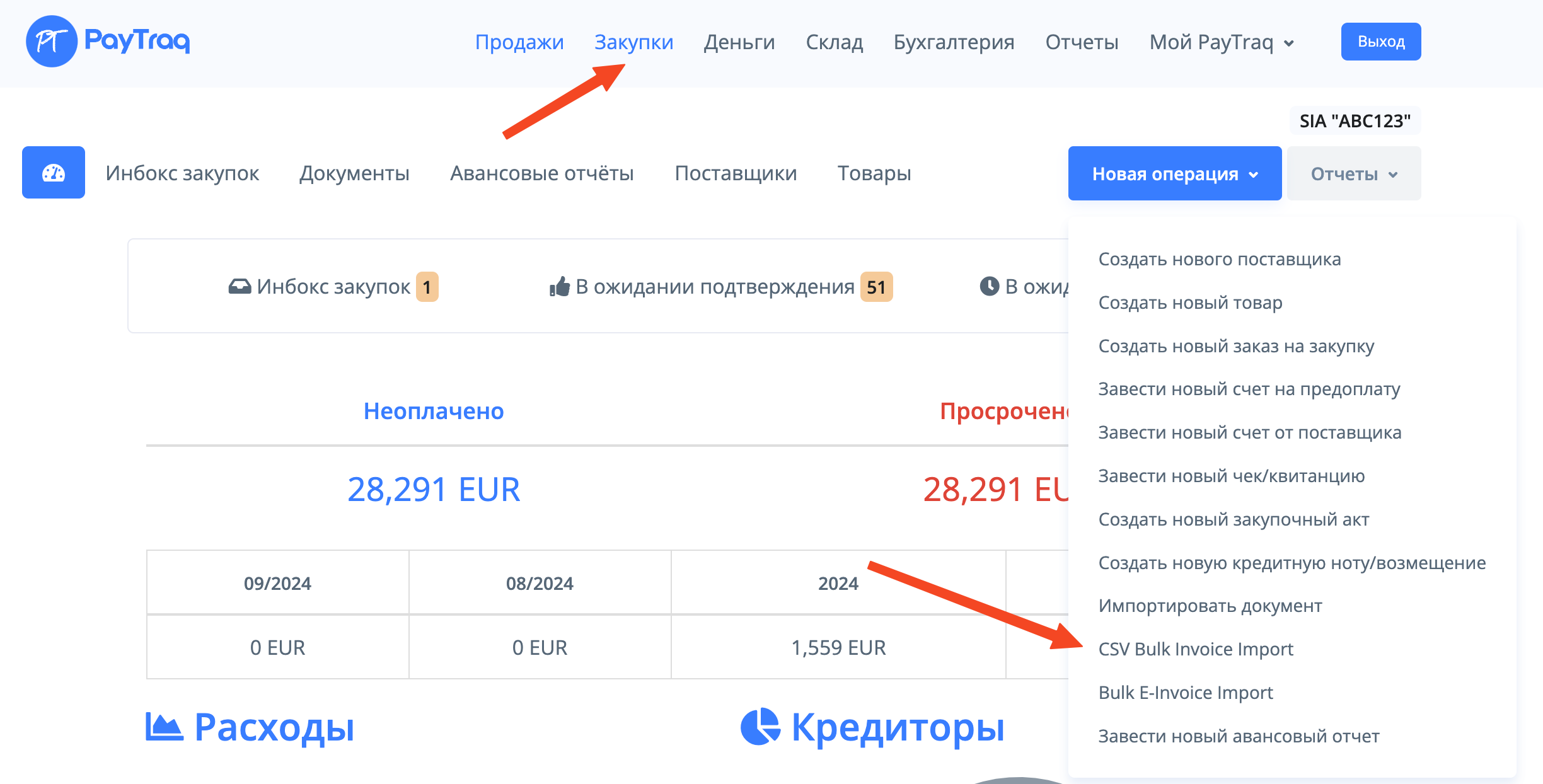
Task: Click the 2024 column 1,559 EUR cell
Action: tap(838, 648)
